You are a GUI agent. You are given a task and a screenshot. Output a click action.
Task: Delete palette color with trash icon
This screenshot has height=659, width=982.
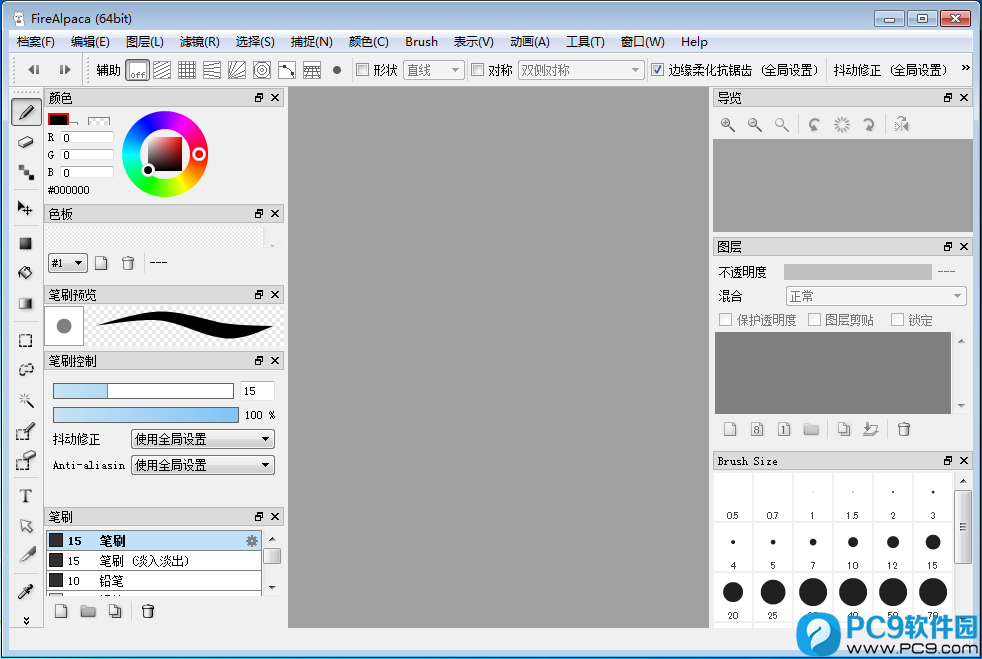(128, 263)
